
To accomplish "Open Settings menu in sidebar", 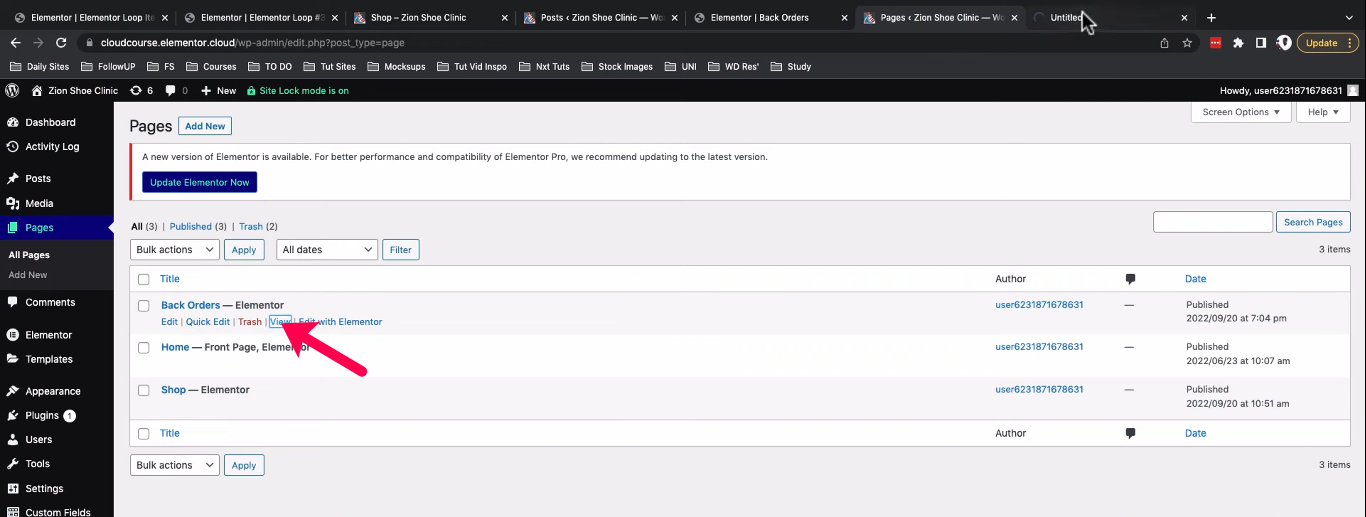I will 44,488.
